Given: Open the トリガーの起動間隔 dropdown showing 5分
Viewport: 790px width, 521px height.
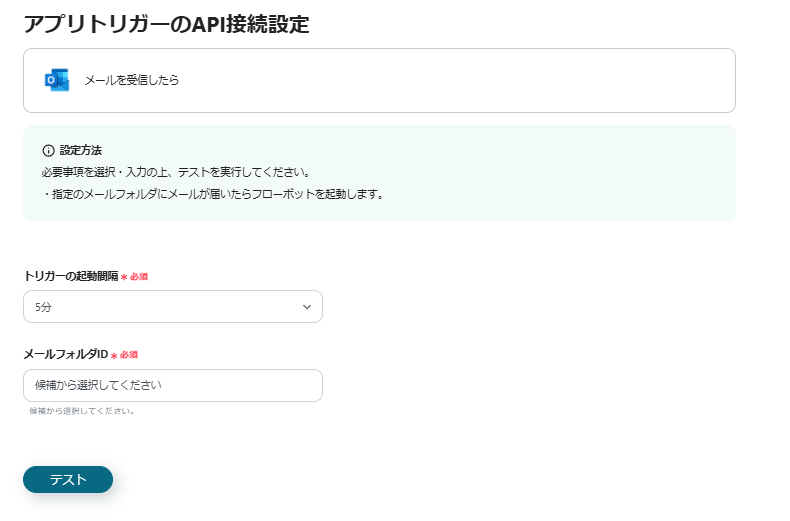Looking at the screenshot, I should [x=172, y=307].
